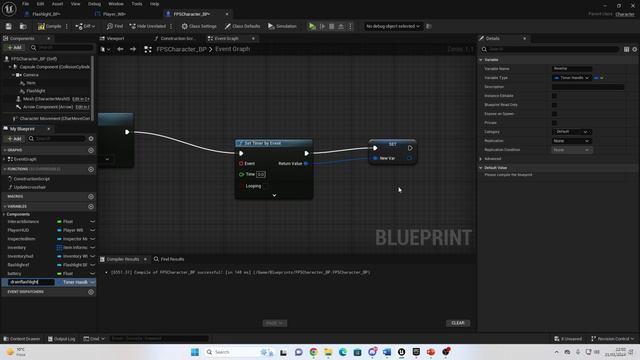Navigate forward in the graph history
Screen dimensions: 640x360
tap(133, 49)
